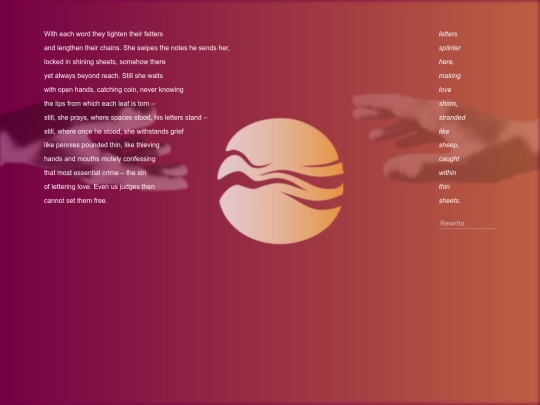This screenshot has height=405, width=540.
Task: Click the central orange globe logo
Action: [x=280, y=181]
